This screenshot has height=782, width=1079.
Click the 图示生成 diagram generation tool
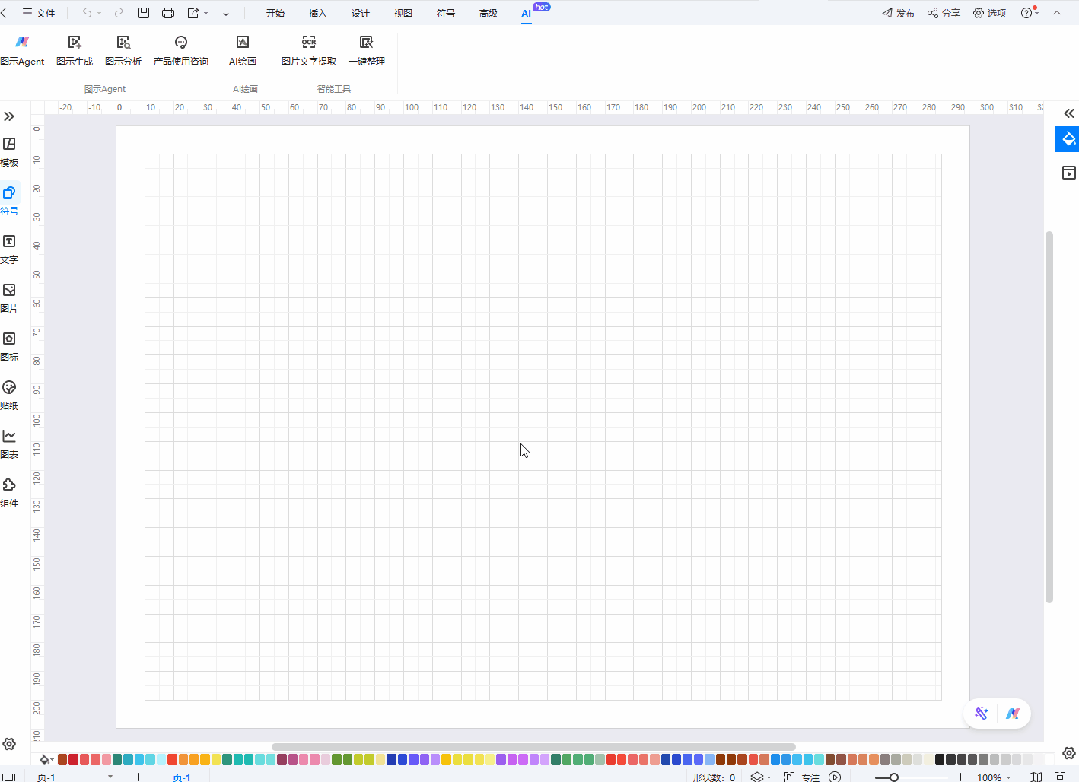coord(74,51)
